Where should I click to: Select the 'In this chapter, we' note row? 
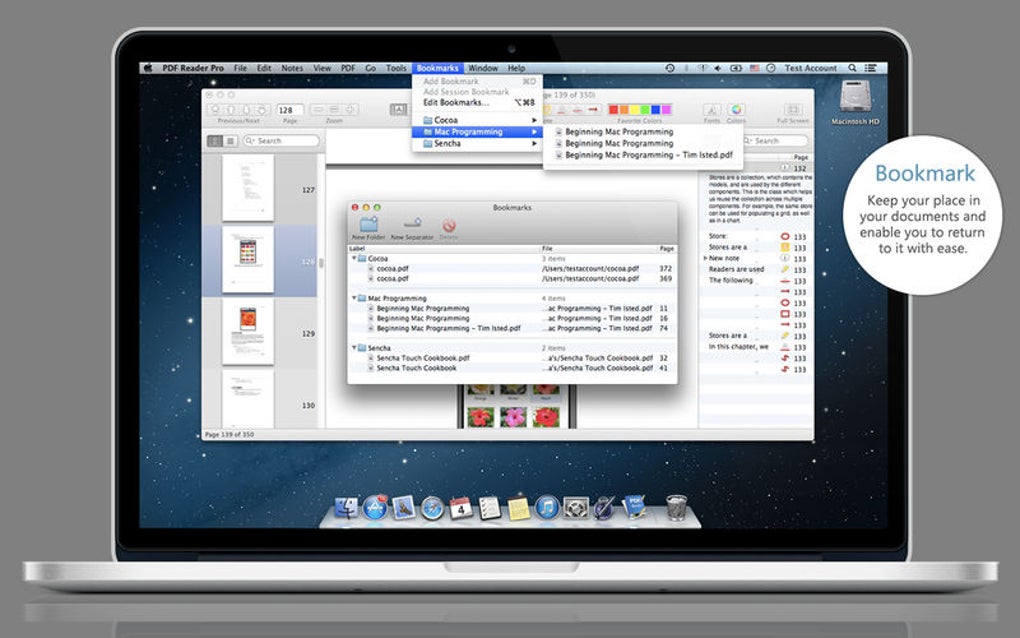[756, 347]
